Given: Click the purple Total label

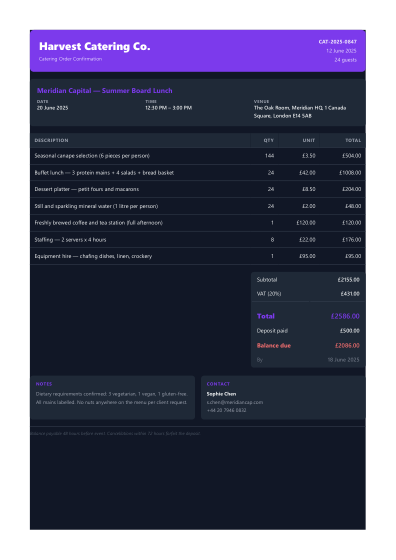Looking at the screenshot, I should tap(266, 316).
